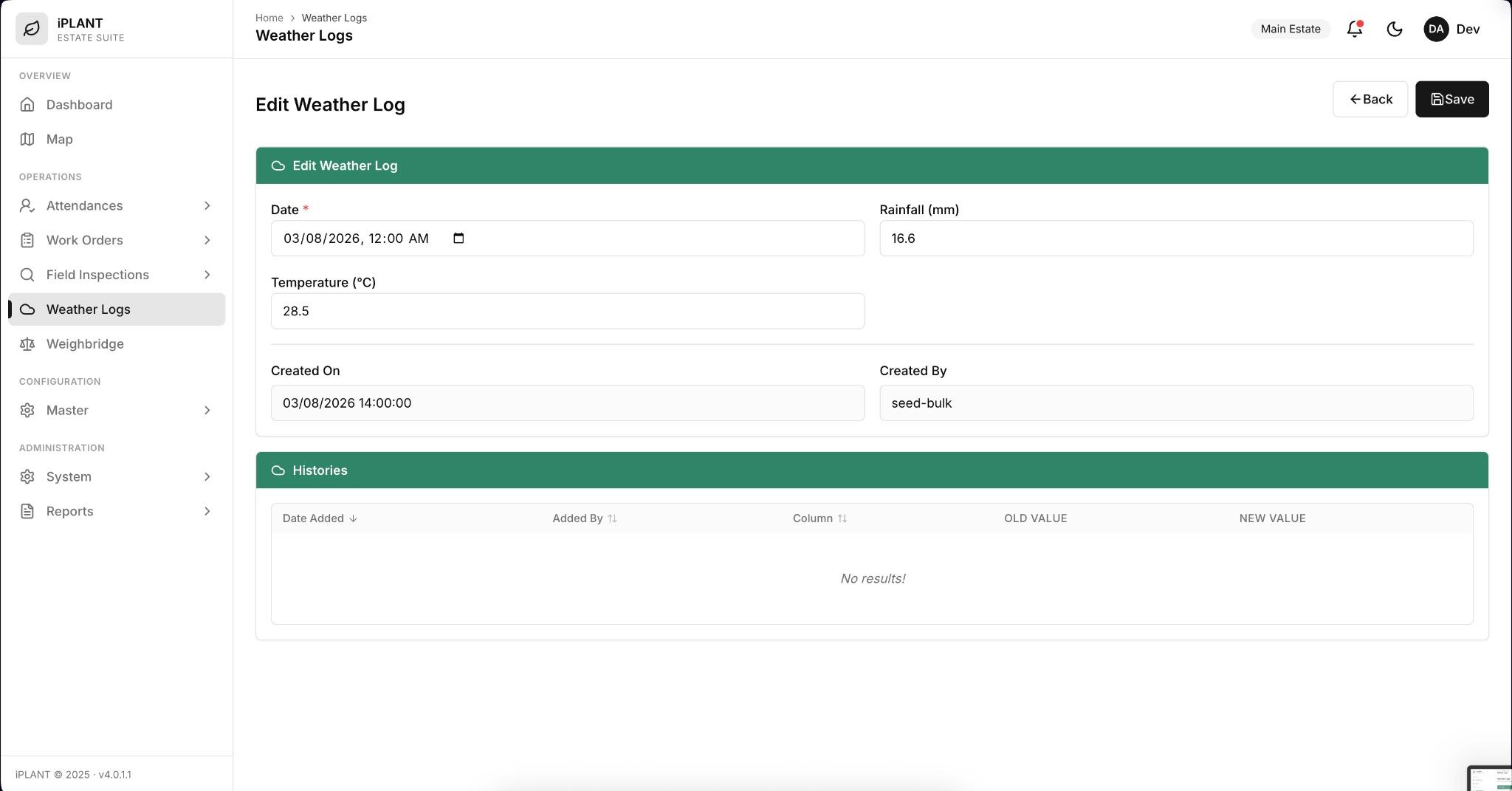Click cloud icon in Edit Weather Log header
Image resolution: width=1512 pixels, height=791 pixels.
[278, 165]
